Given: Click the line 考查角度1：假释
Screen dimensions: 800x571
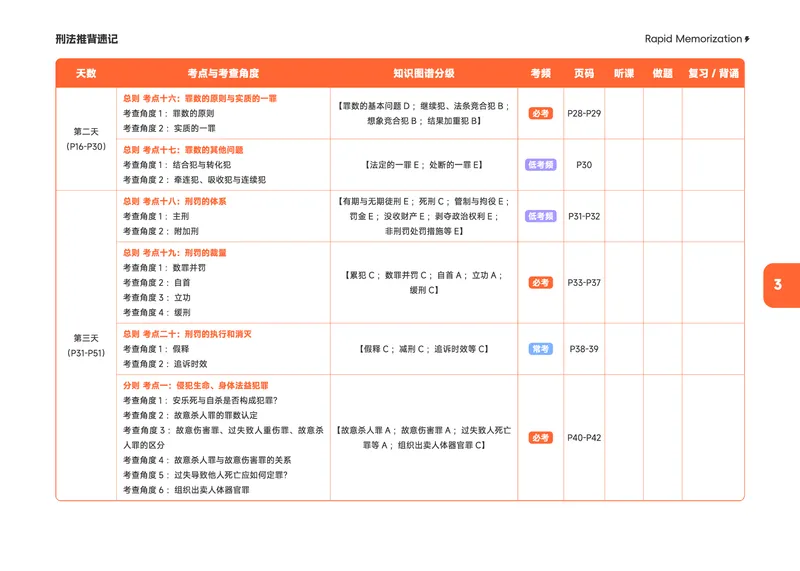Looking at the screenshot, I should pyautogui.click(x=156, y=349).
